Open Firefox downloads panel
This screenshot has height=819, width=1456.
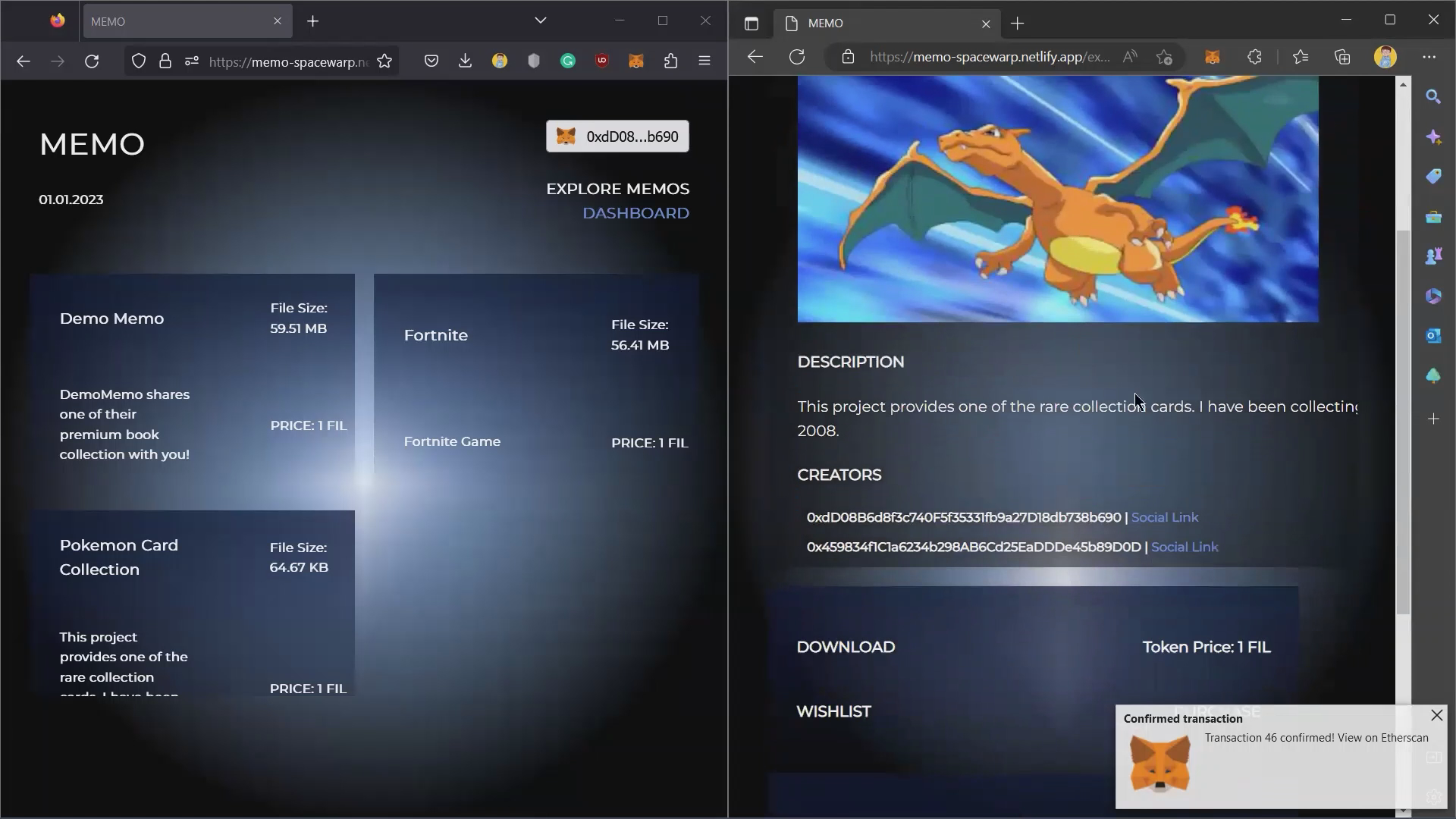466,61
